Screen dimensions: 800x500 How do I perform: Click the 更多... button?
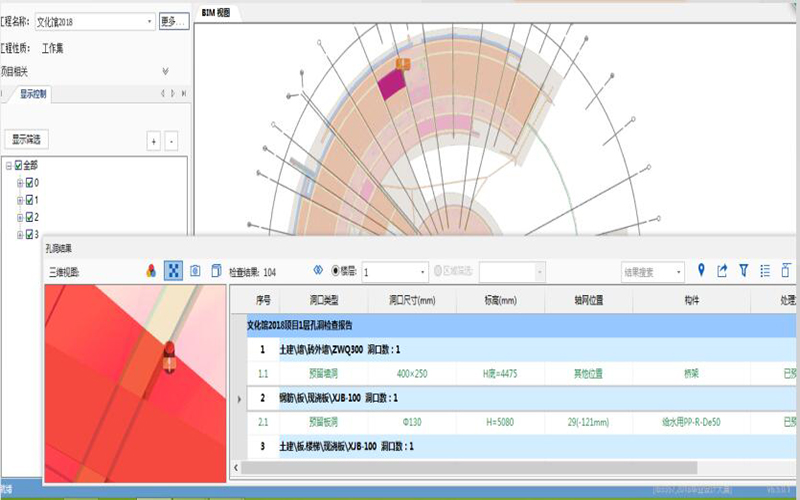click(174, 21)
